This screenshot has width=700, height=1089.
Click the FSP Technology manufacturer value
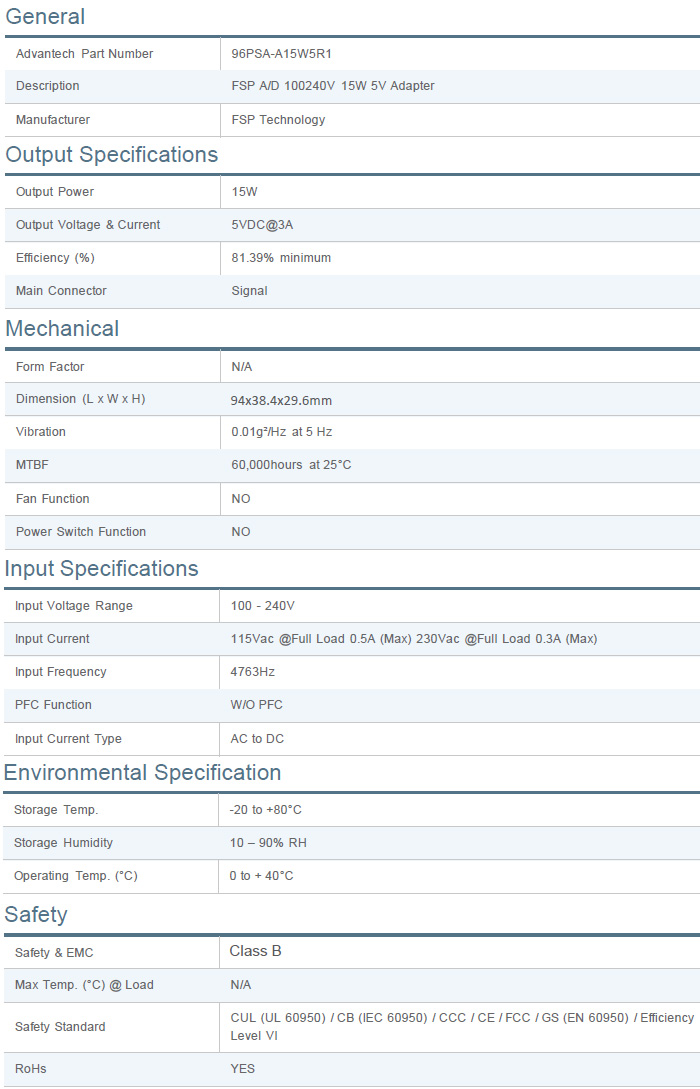[278, 120]
